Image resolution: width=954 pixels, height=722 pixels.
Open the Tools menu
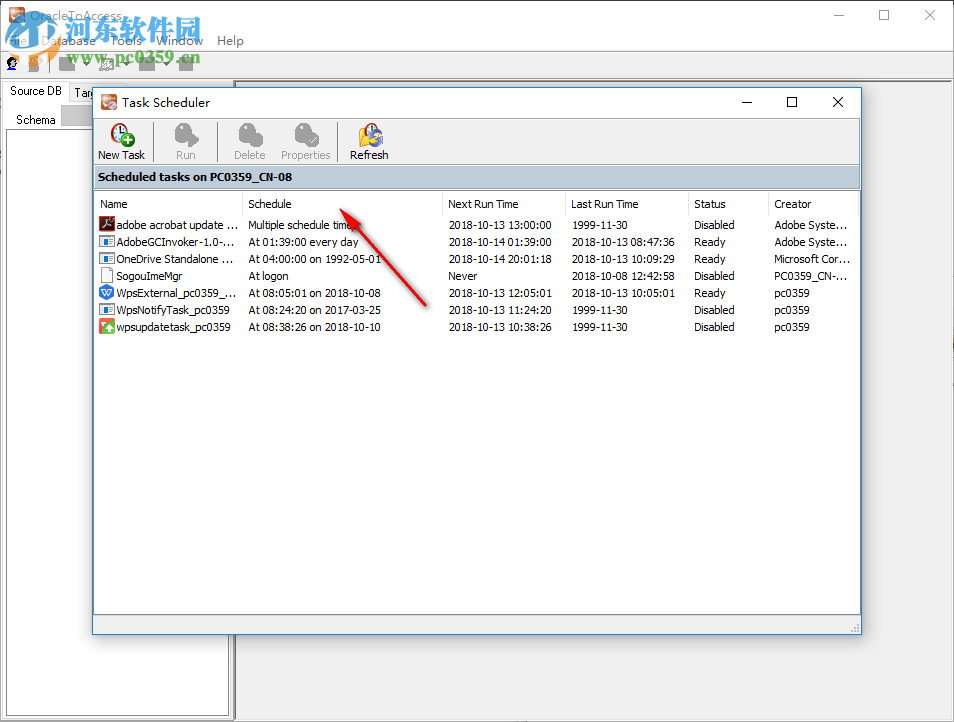(125, 40)
